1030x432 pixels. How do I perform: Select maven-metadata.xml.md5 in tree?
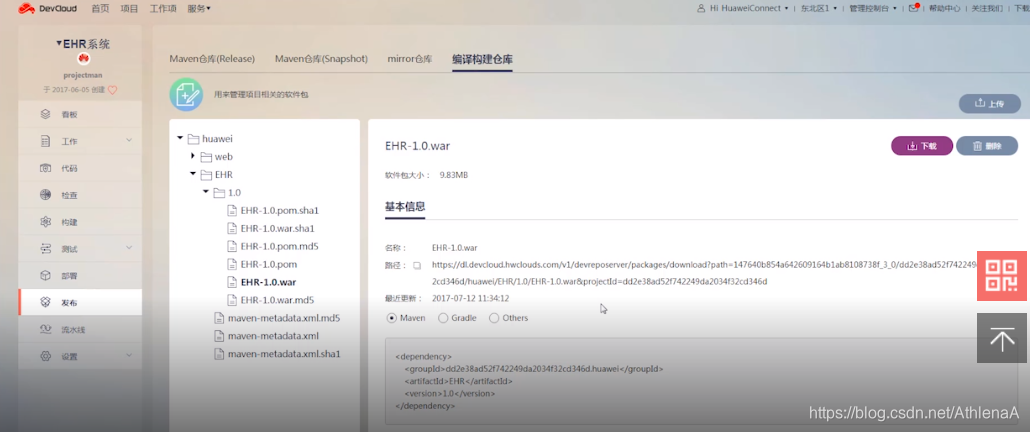click(x=284, y=318)
